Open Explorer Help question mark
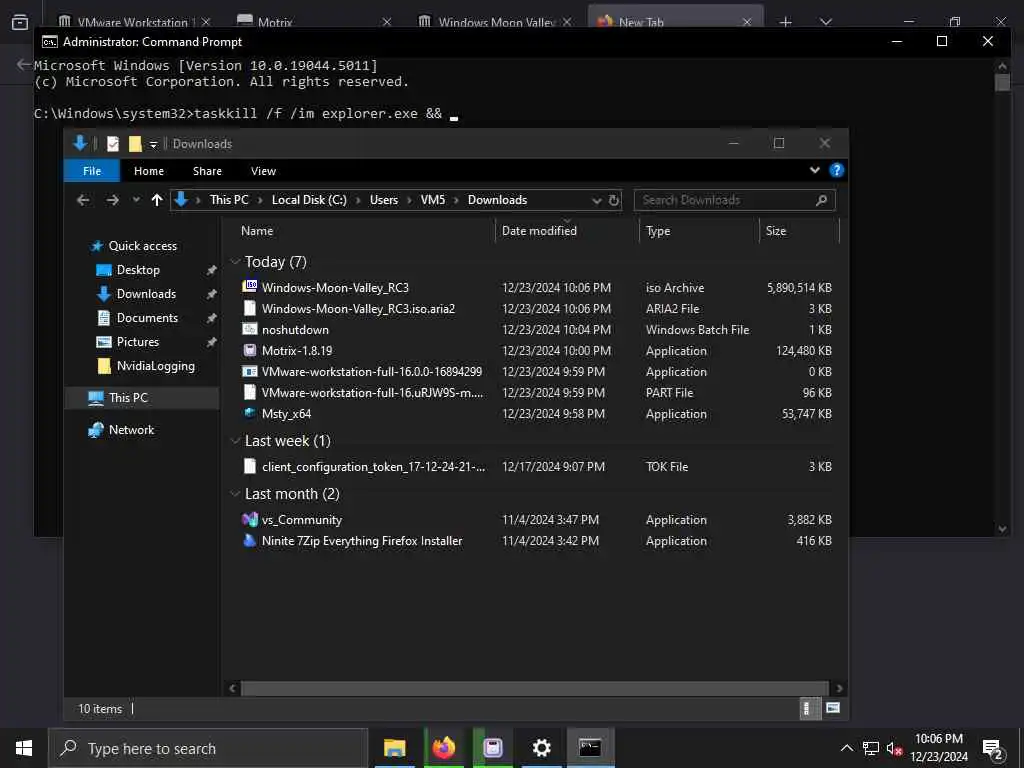Screen dimensions: 1024x768 point(836,170)
